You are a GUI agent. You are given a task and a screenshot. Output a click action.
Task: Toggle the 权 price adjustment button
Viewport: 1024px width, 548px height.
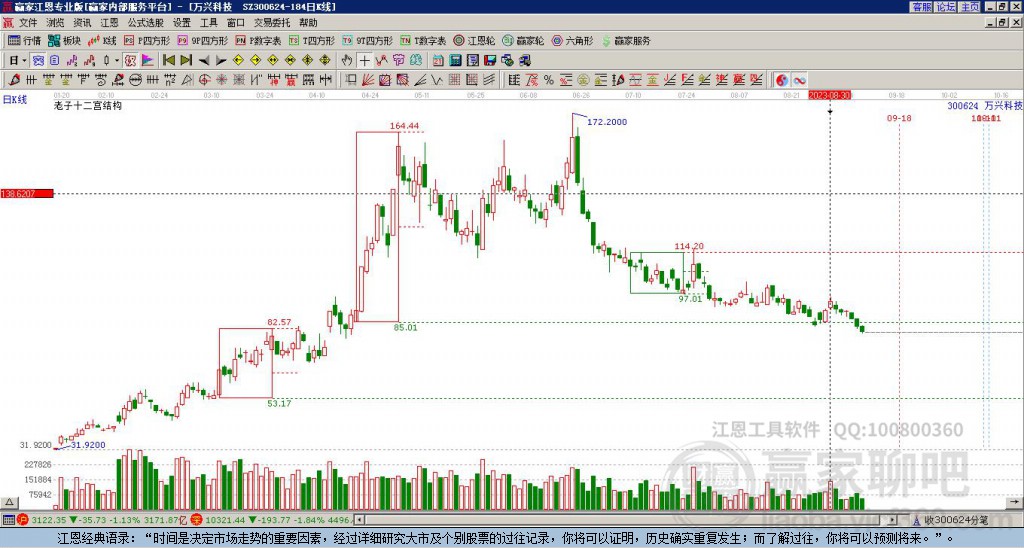click(x=130, y=61)
